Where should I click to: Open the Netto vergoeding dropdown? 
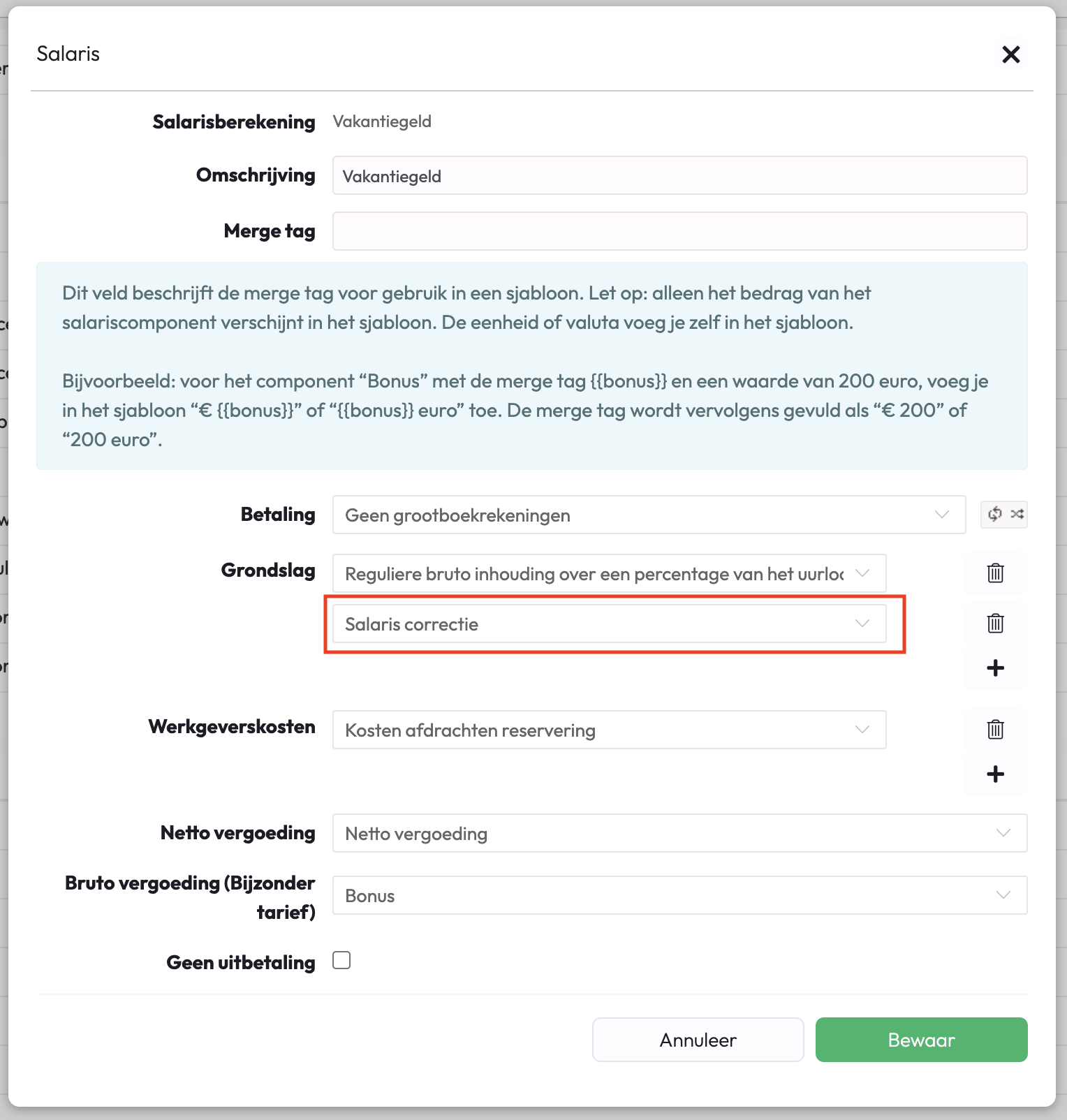(679, 834)
